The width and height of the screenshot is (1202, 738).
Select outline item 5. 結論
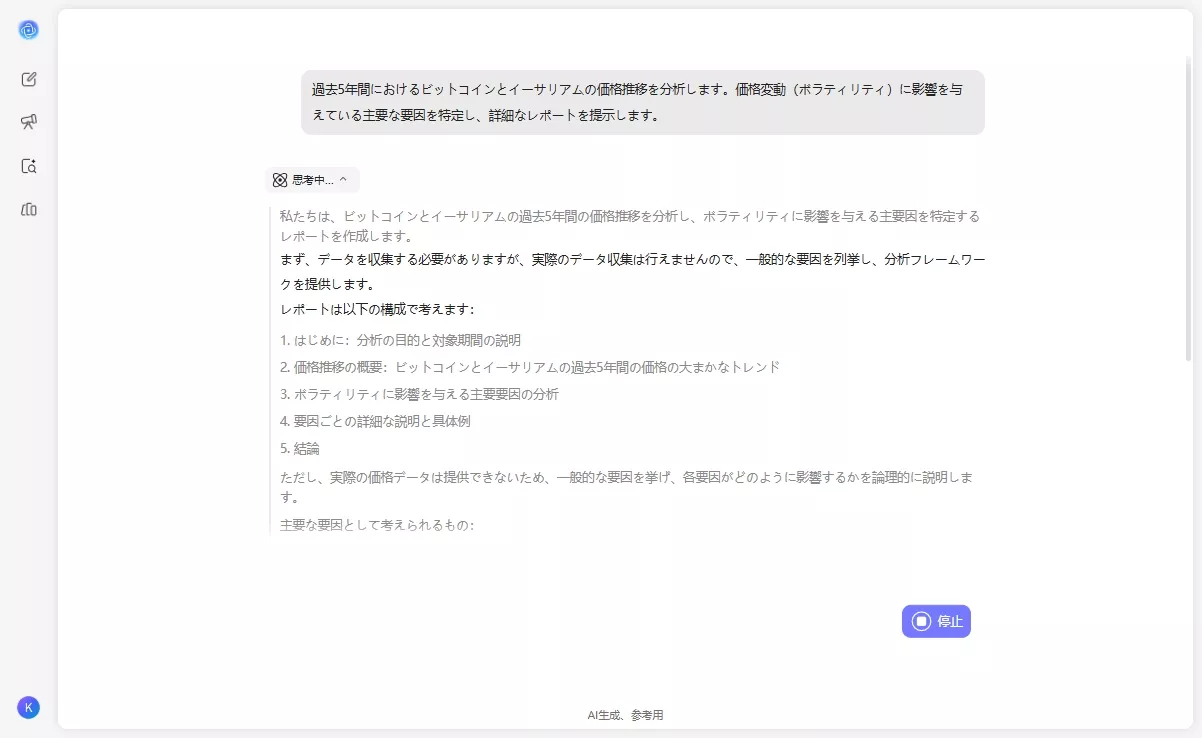300,449
